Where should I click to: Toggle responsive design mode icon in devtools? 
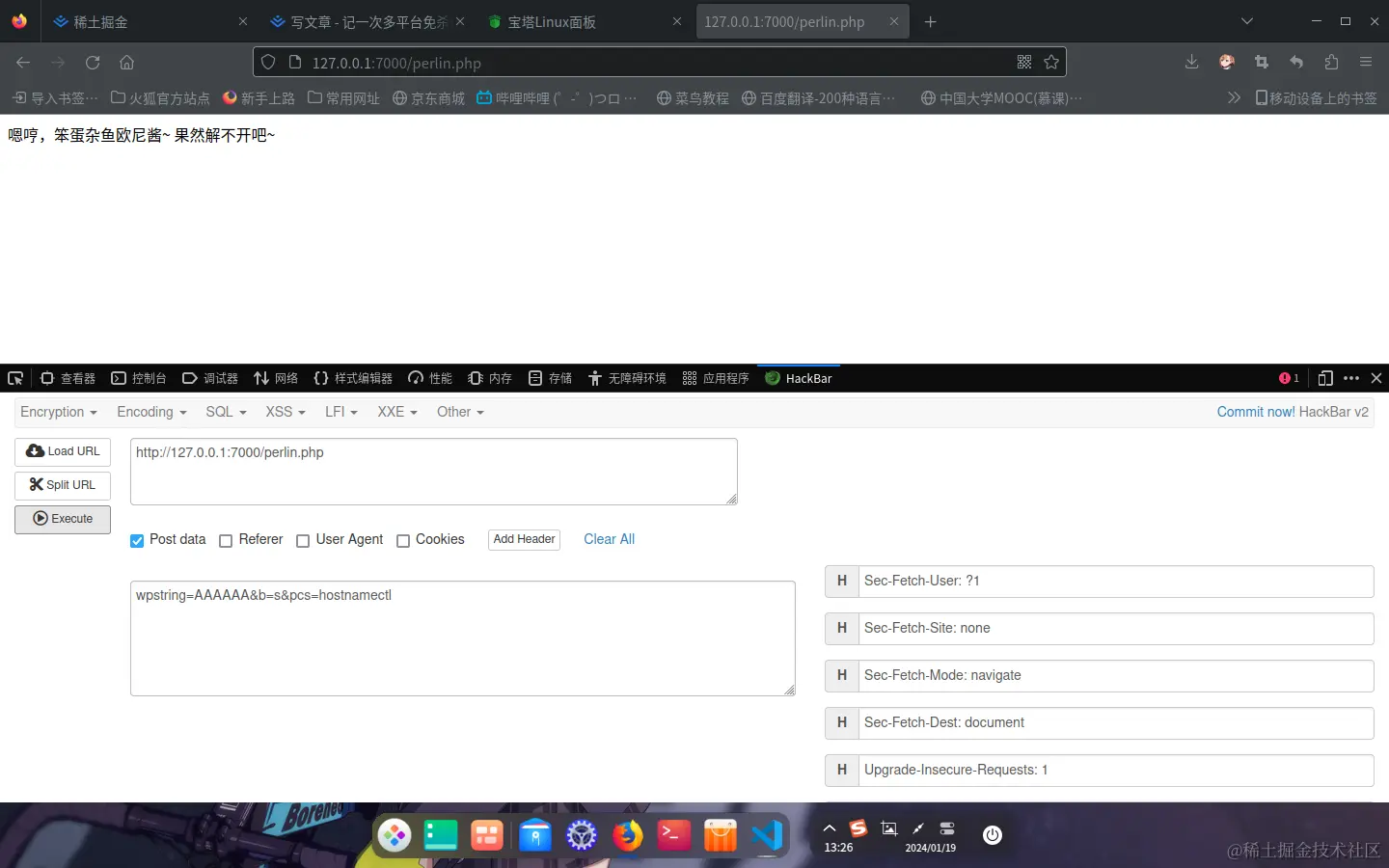pyautogui.click(x=1325, y=378)
